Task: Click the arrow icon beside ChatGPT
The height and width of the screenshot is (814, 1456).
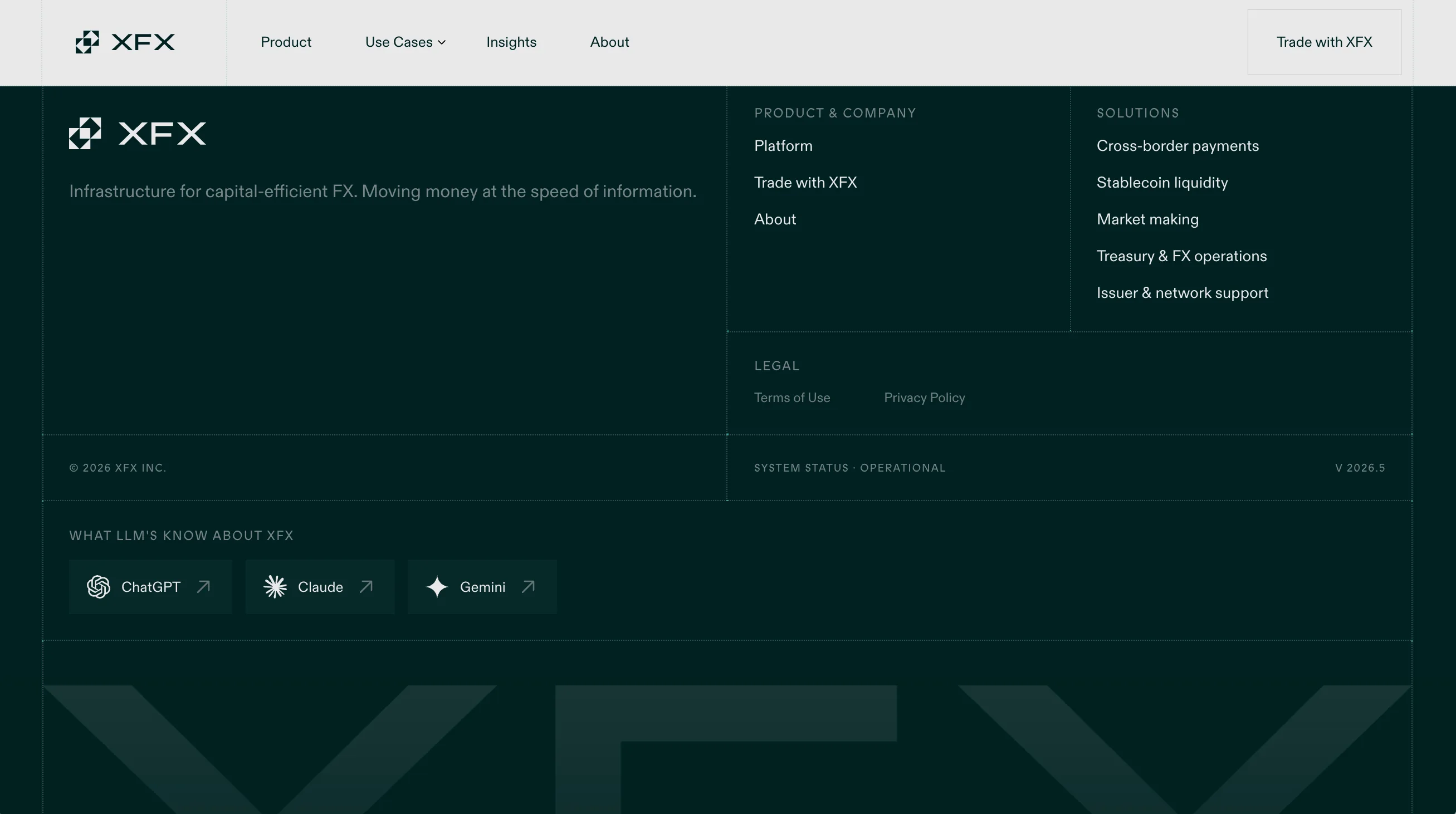Action: (x=203, y=586)
